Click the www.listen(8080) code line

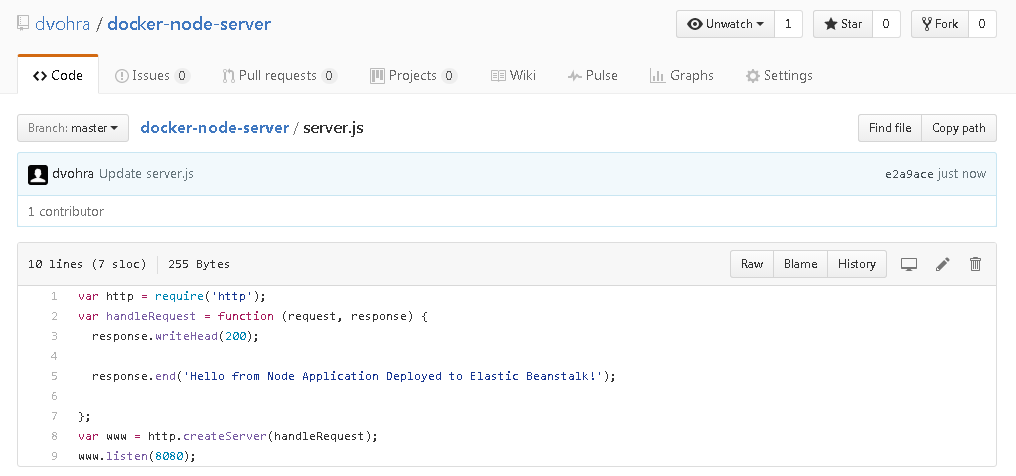pyautogui.click(x=137, y=457)
